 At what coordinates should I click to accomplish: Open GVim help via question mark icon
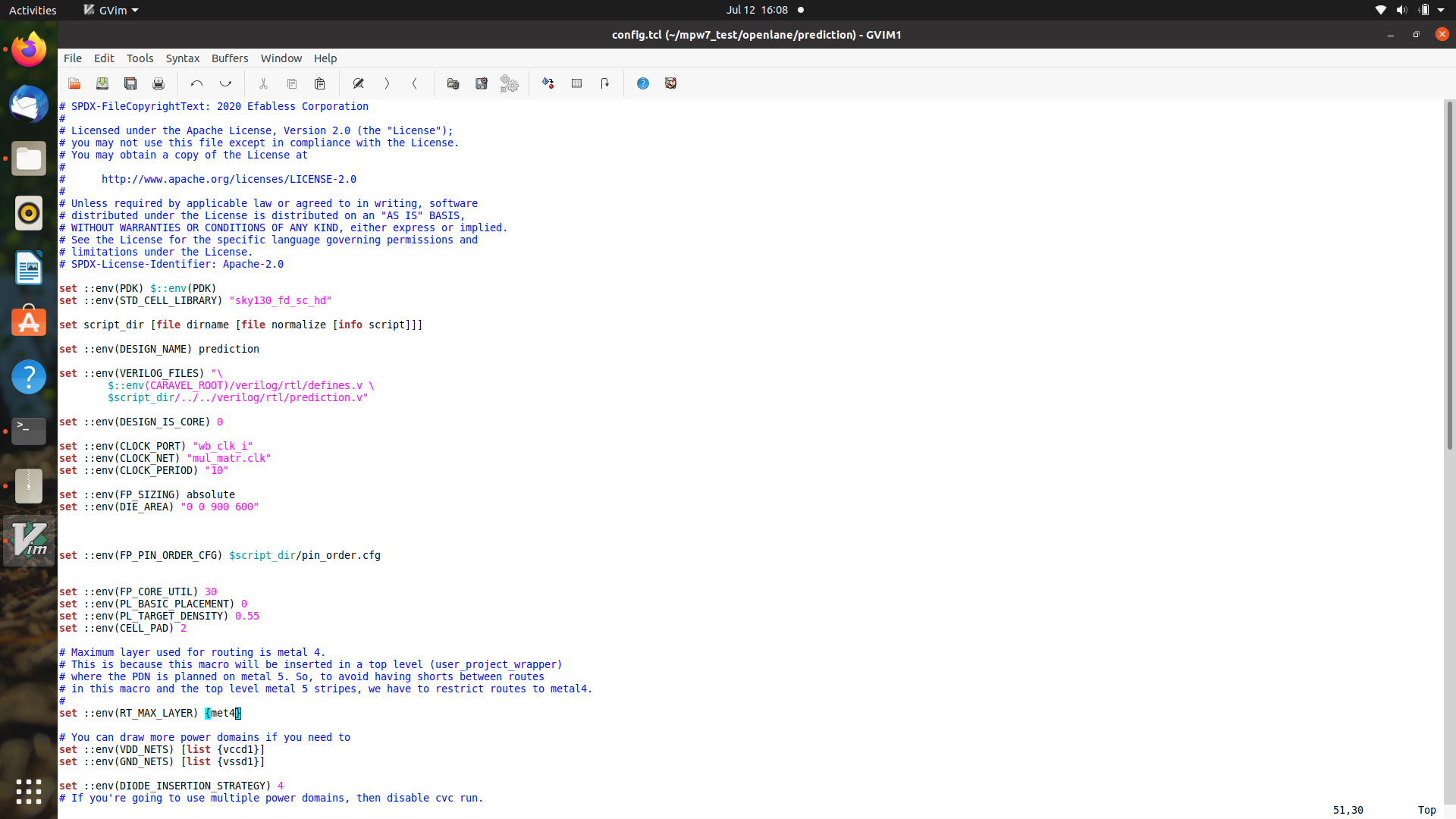(x=643, y=83)
